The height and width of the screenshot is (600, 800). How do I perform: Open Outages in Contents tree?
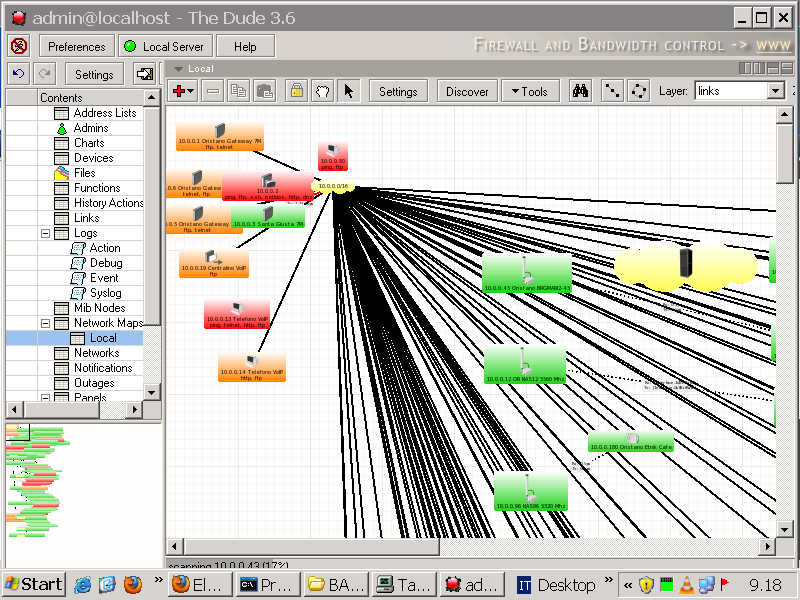[94, 383]
